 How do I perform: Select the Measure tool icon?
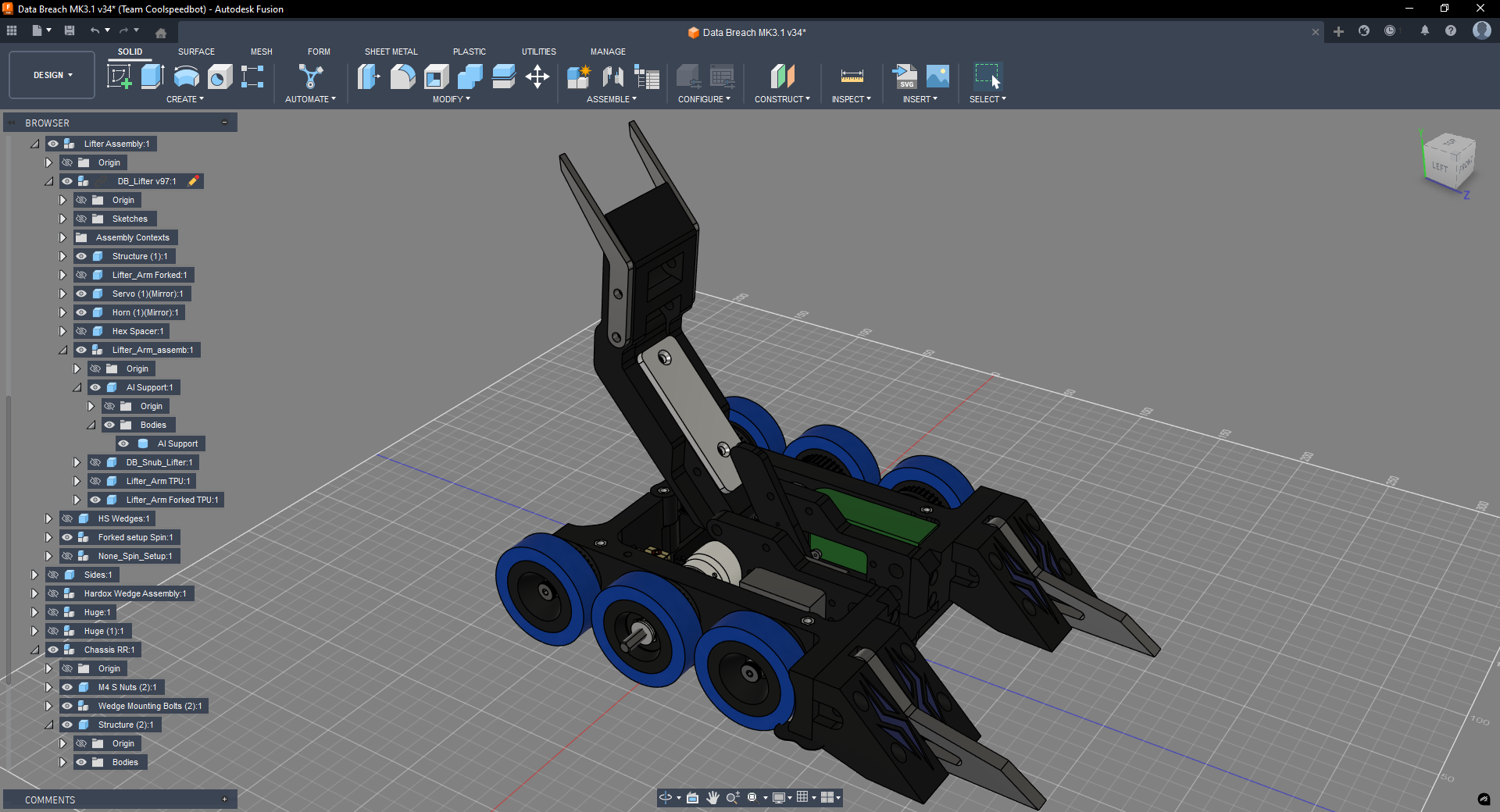[x=852, y=77]
